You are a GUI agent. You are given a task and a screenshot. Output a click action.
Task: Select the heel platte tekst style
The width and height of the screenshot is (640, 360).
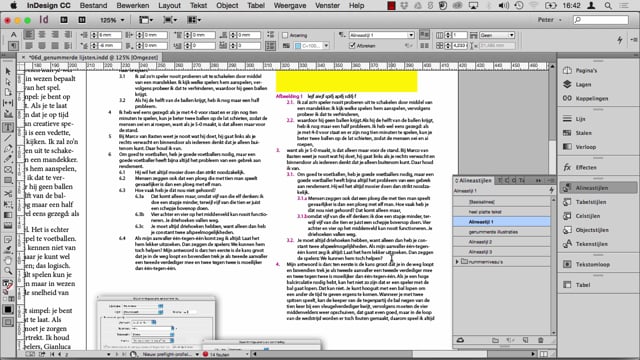click(x=502, y=212)
